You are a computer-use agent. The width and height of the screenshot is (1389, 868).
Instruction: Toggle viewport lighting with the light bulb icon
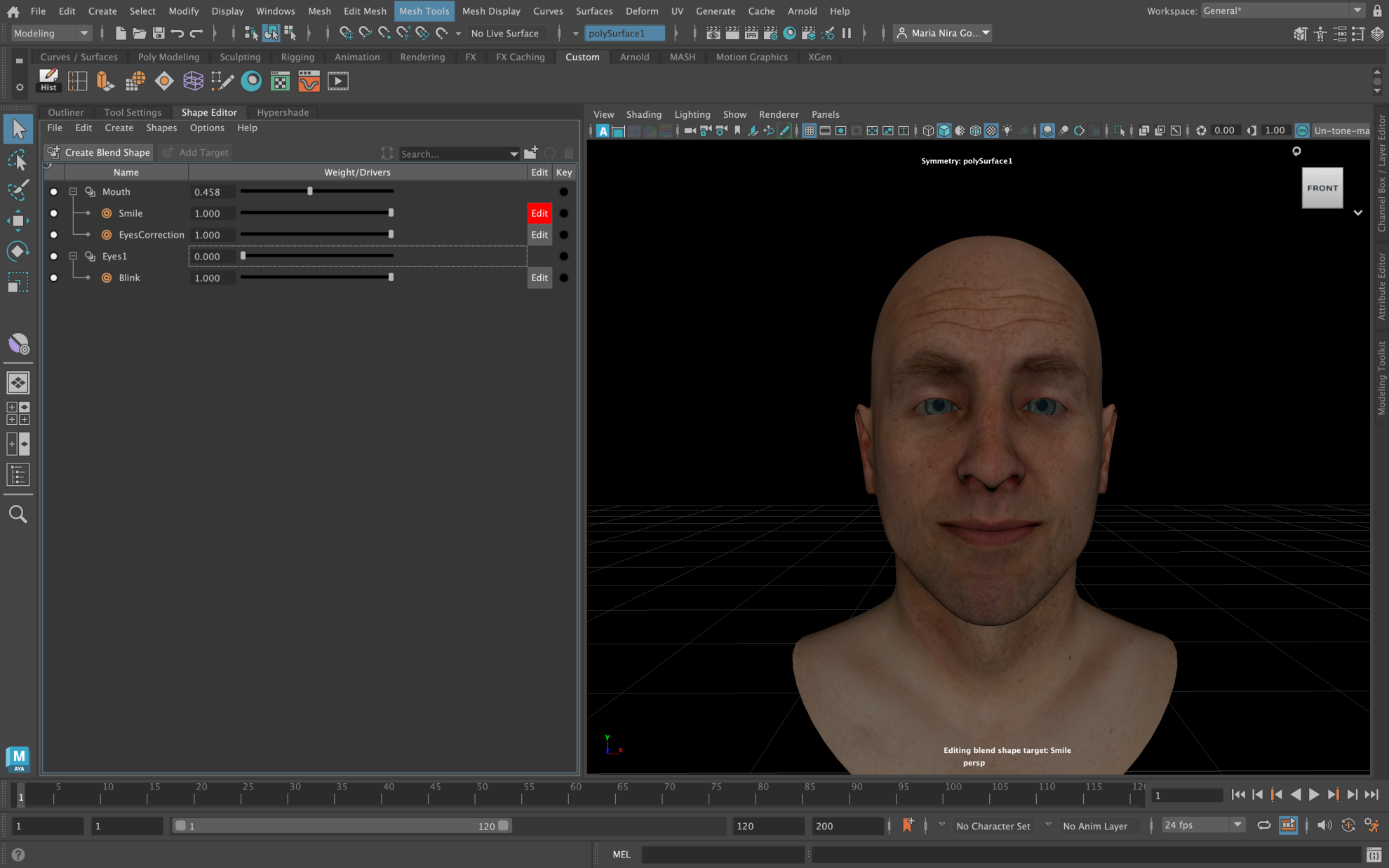(1007, 130)
